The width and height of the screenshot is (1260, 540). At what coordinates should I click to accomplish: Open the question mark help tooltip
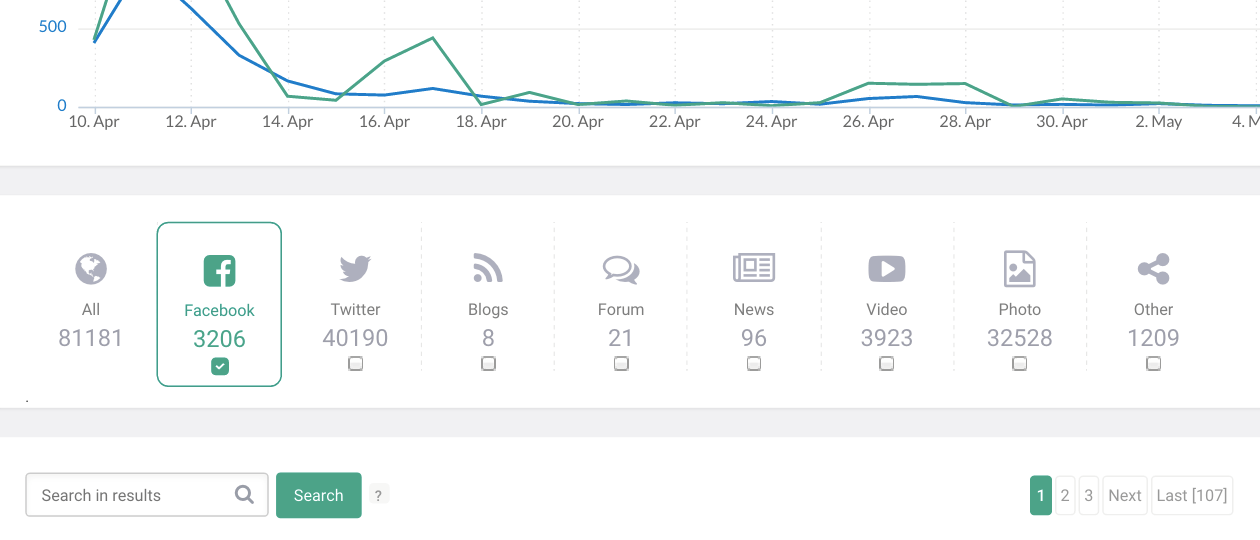(378, 495)
